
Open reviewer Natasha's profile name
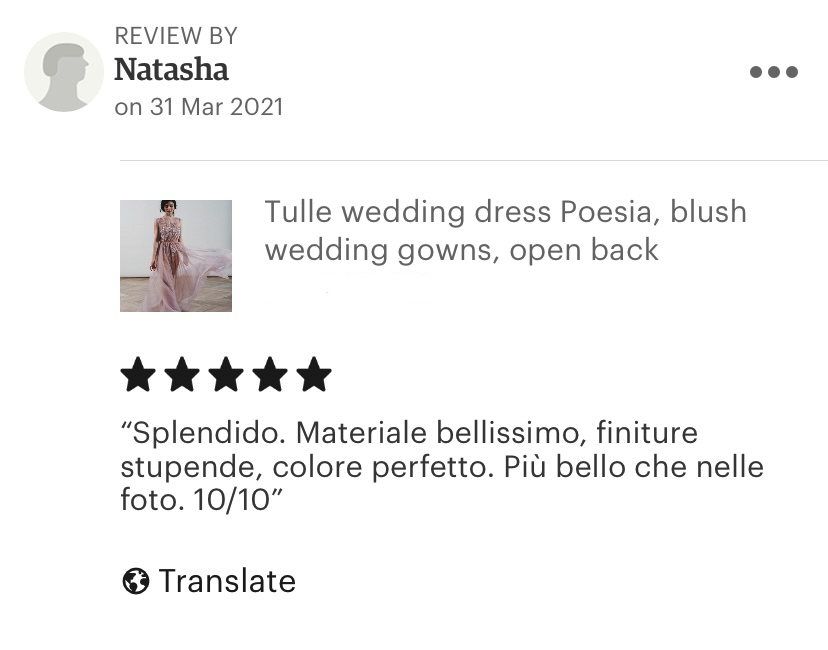[x=172, y=70]
